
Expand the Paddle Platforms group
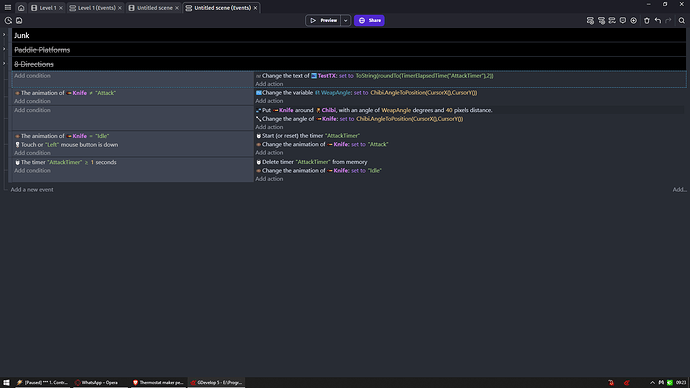click(4, 49)
